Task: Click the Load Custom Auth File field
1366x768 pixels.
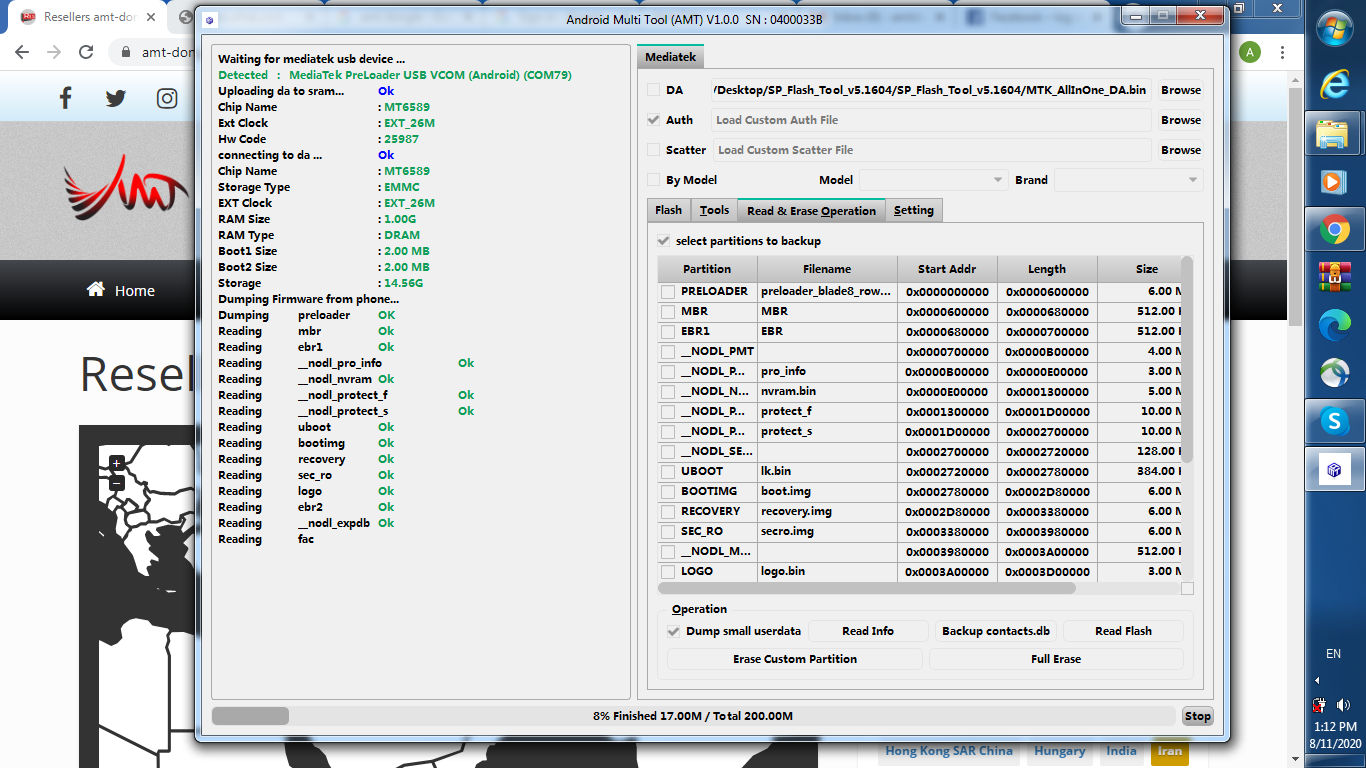Action: [x=931, y=120]
